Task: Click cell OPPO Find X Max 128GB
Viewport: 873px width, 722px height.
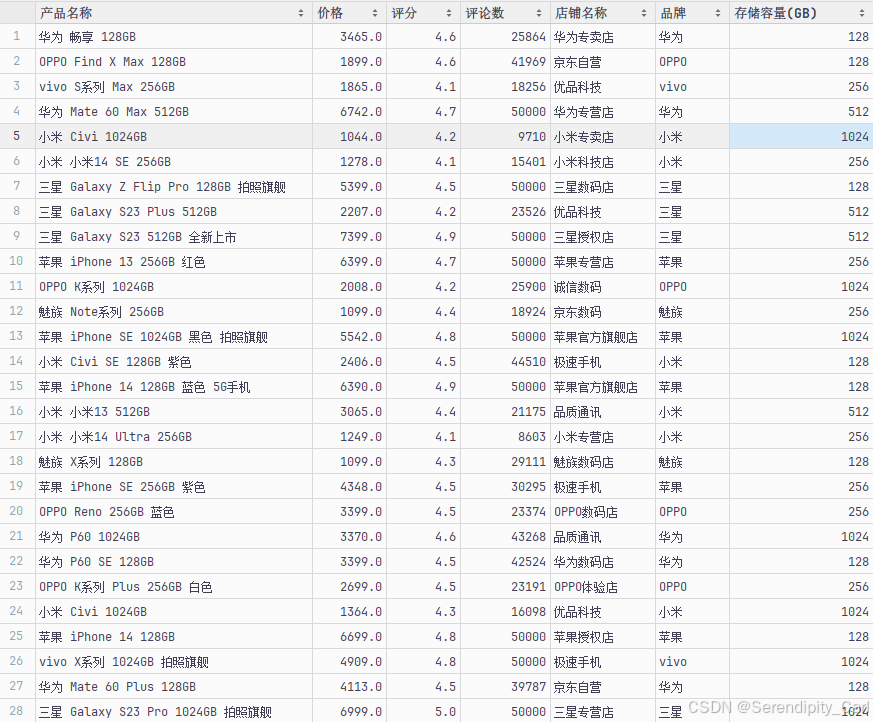Action: (174, 62)
